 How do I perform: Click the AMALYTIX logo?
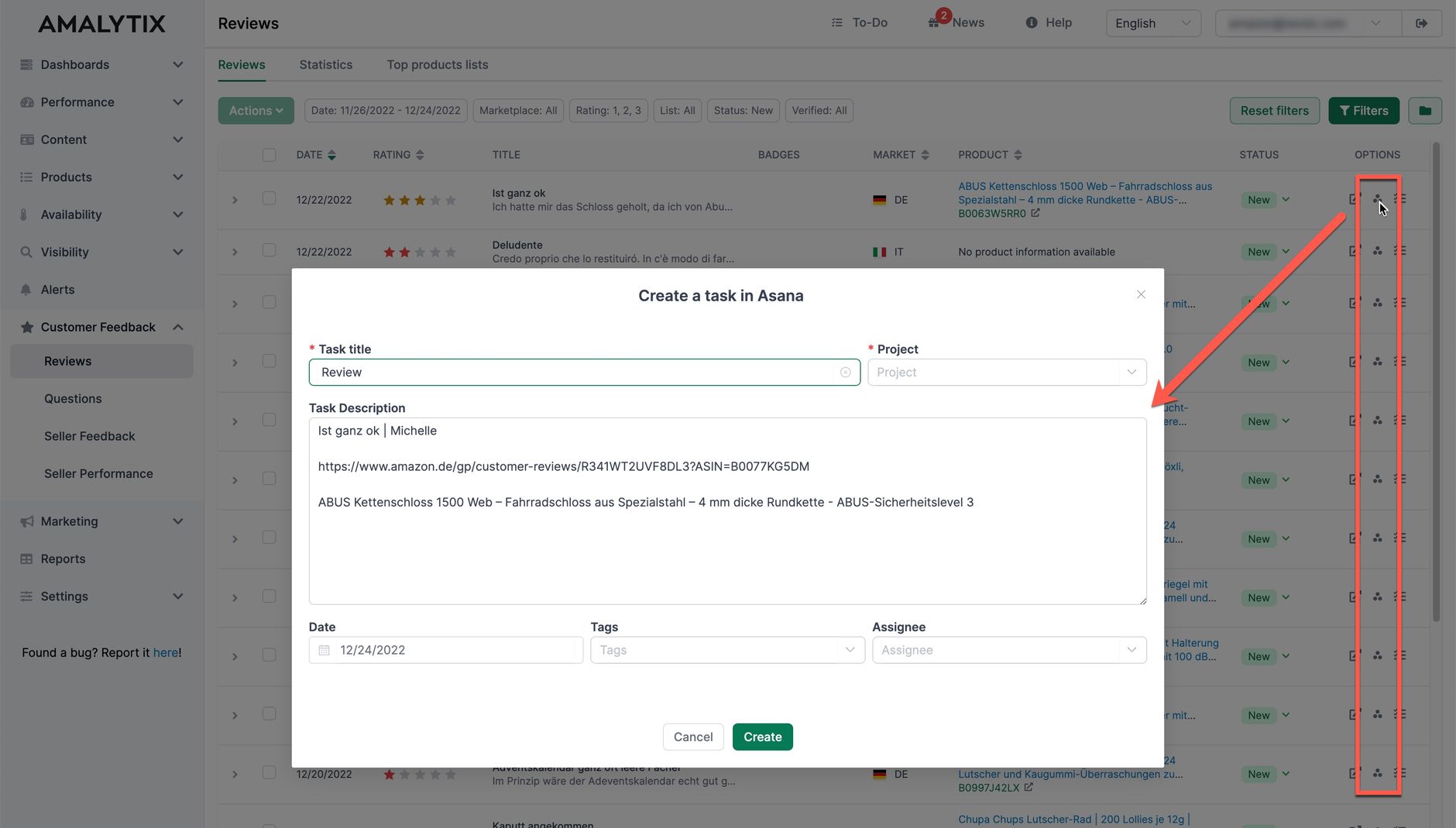tap(101, 24)
